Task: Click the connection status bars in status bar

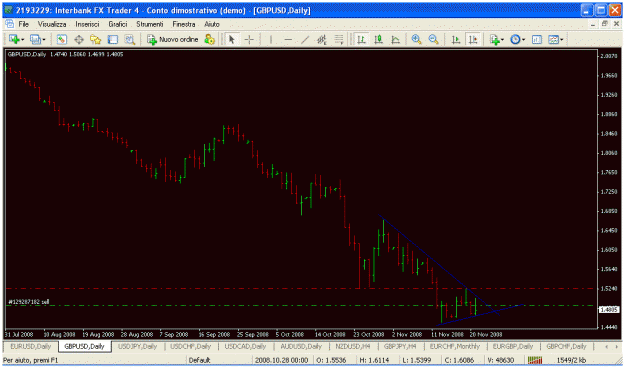Action: click(535, 360)
